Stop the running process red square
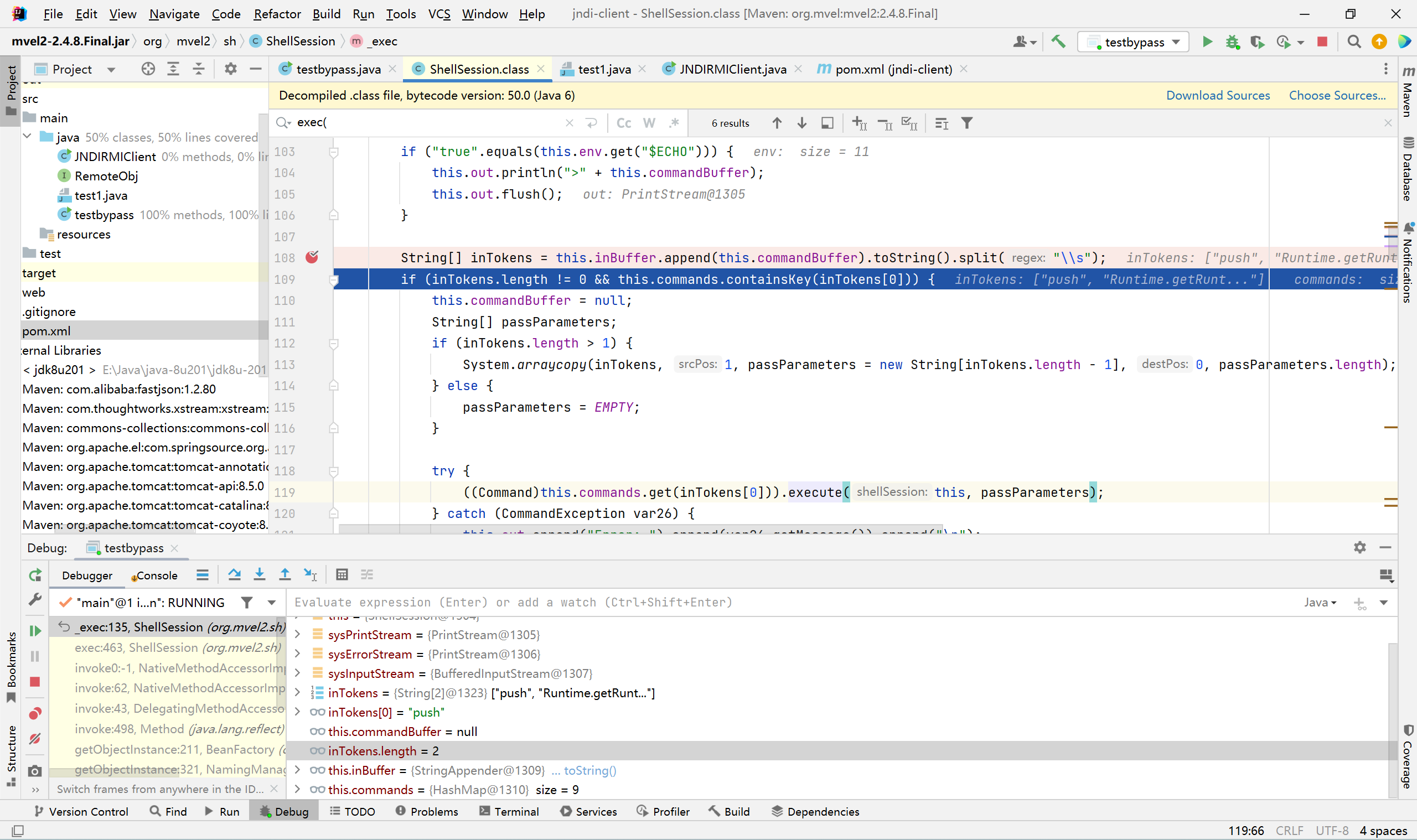1417x840 pixels. 1322,42
